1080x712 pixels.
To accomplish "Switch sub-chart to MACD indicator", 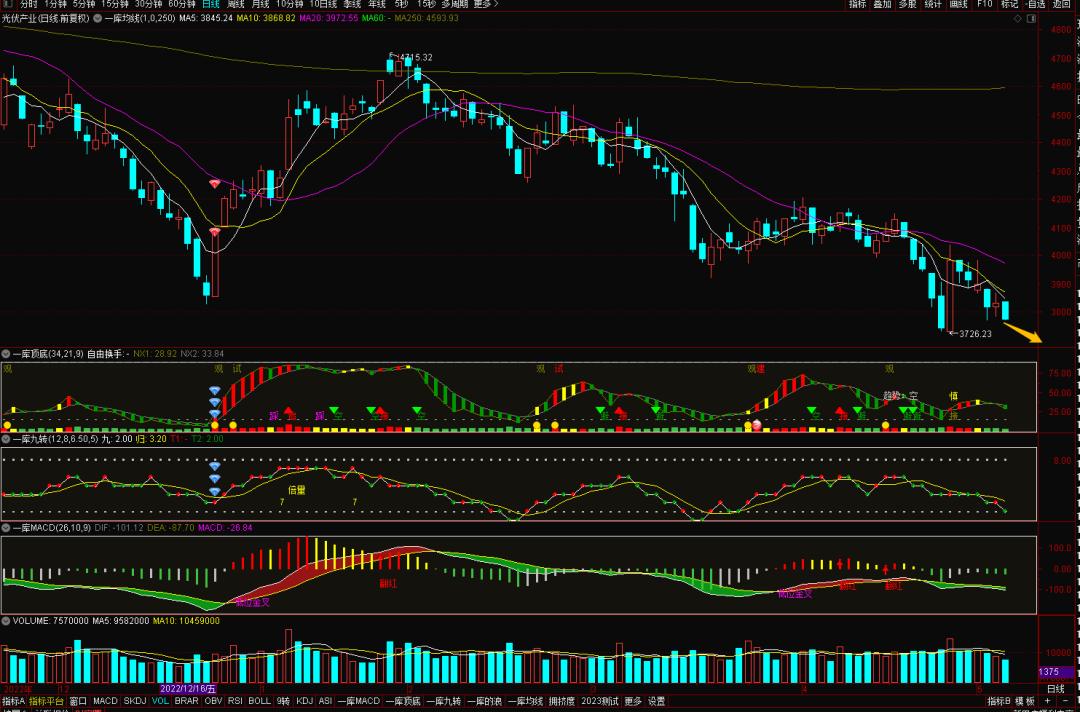I will pyautogui.click(x=105, y=701).
